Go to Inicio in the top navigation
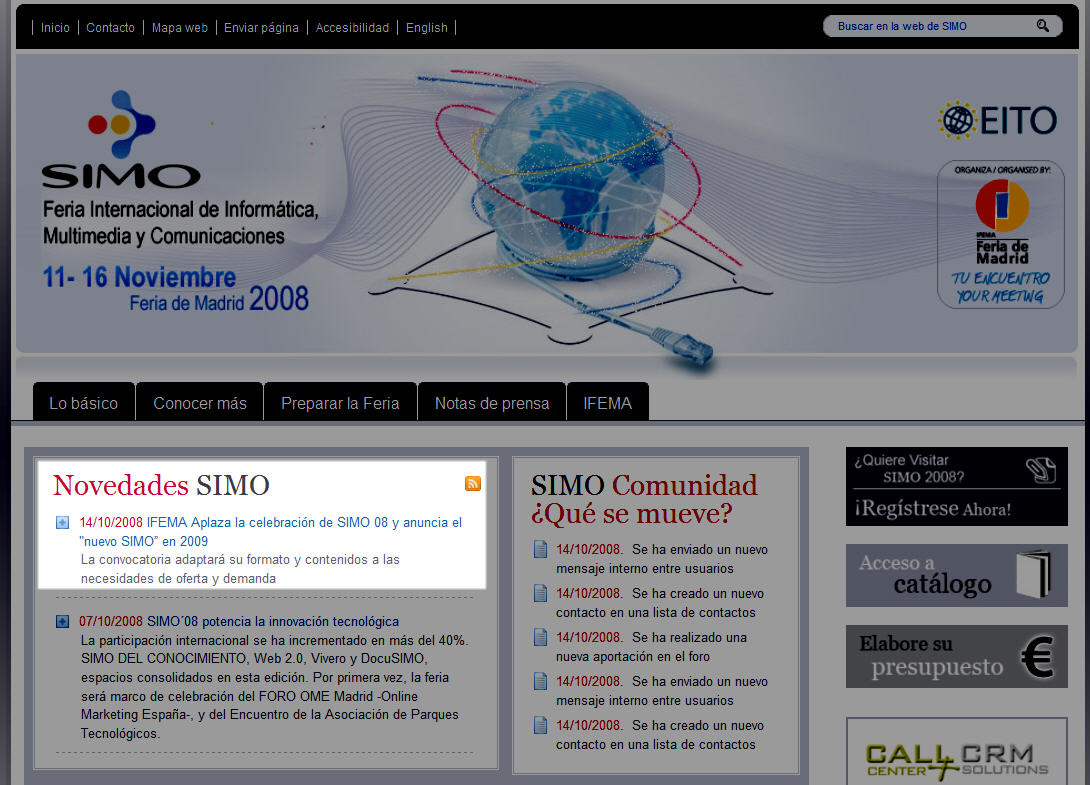This screenshot has width=1090, height=785. 55,28
